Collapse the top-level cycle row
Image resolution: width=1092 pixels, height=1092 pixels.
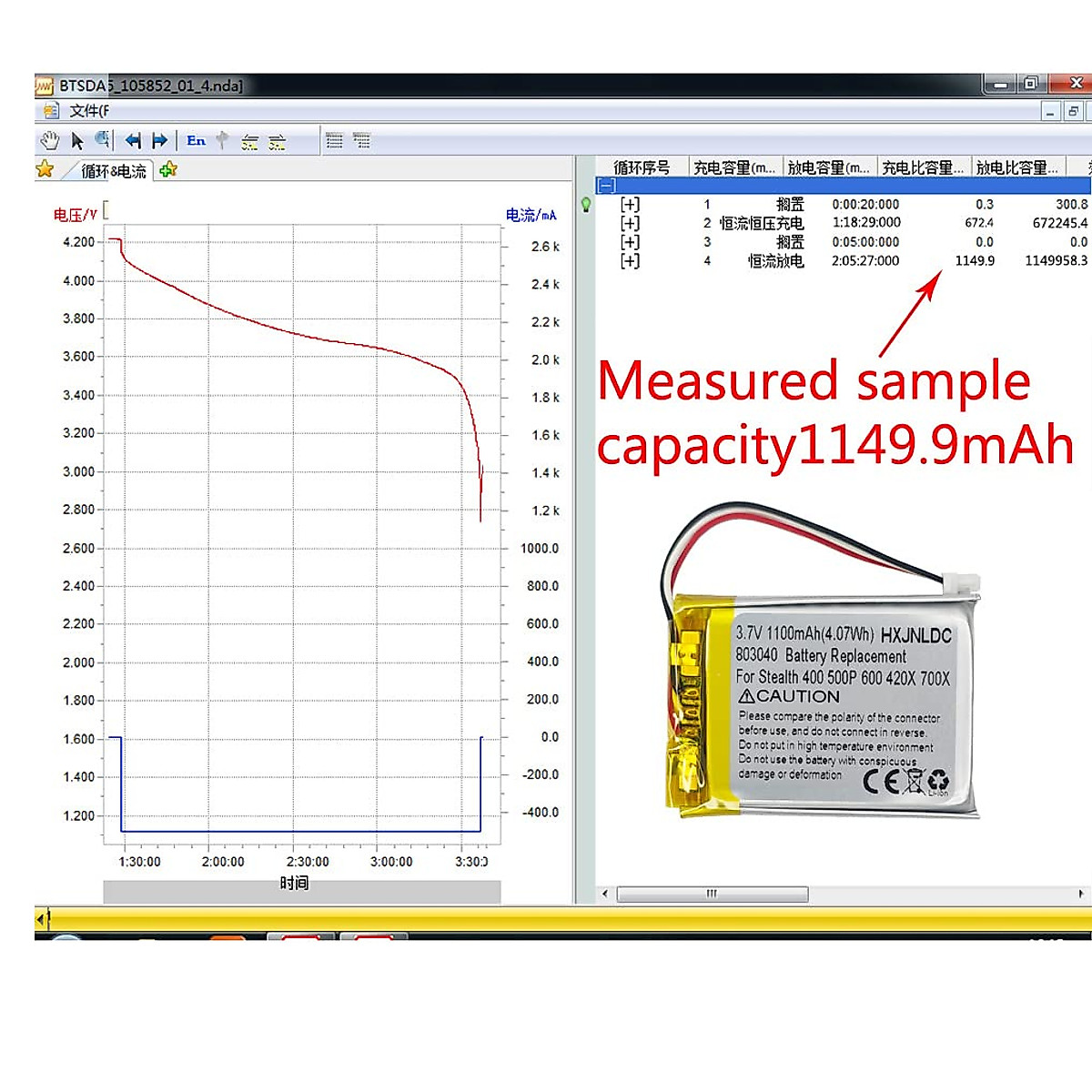click(607, 186)
